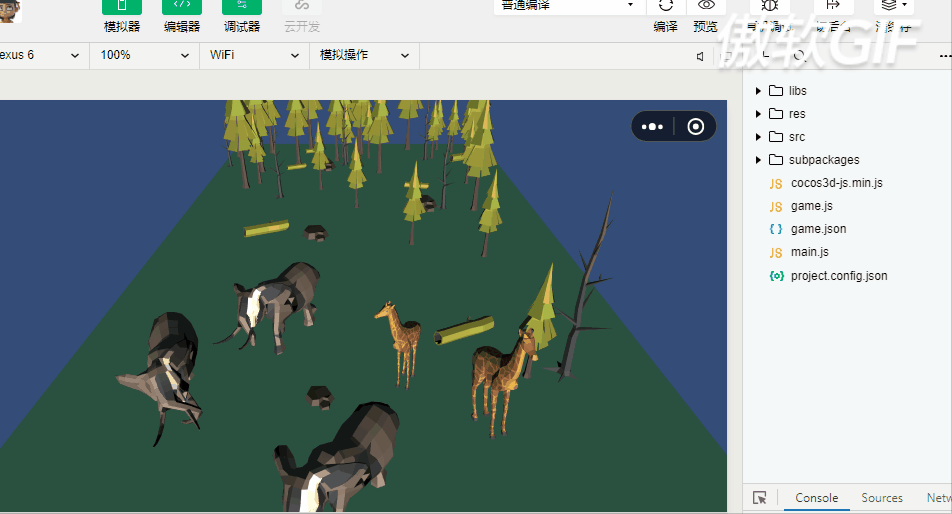
Task: Expand the subpackages folder arrow
Action: [758, 160]
